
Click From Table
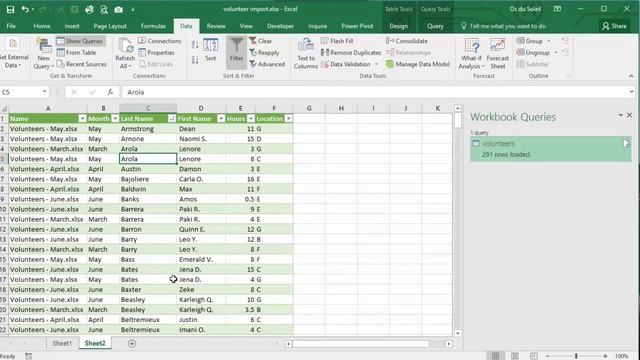click(76, 53)
